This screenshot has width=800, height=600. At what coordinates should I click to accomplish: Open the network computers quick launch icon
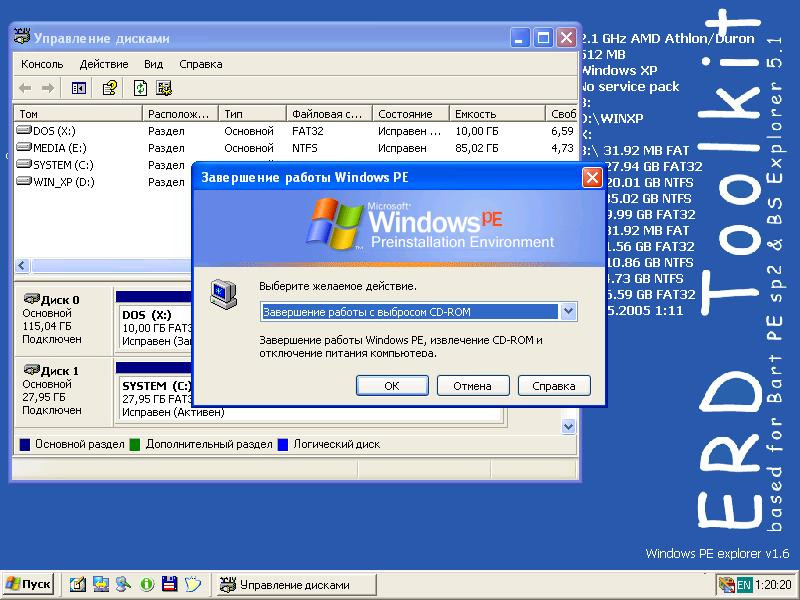click(101, 584)
